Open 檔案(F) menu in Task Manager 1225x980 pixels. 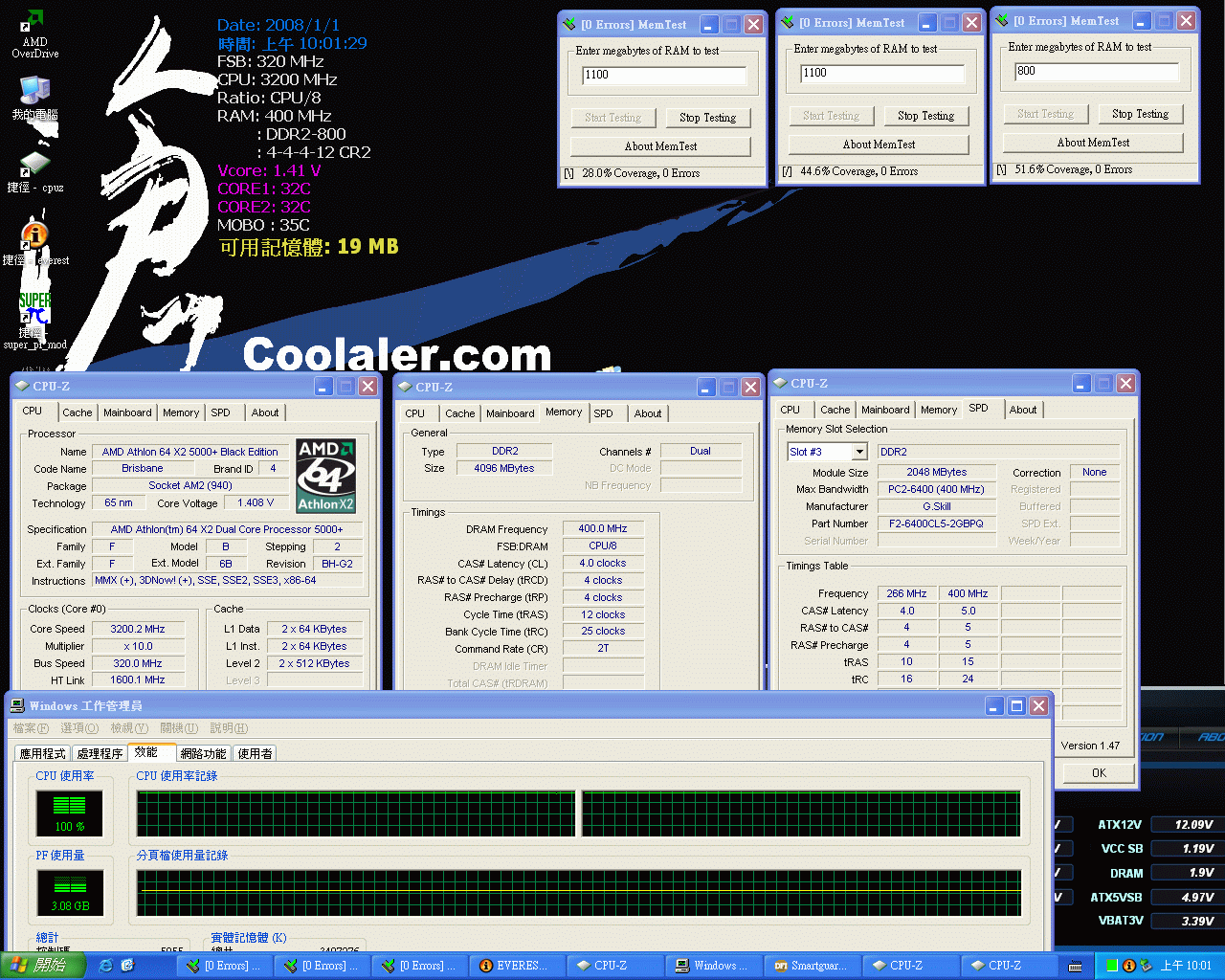pos(31,728)
